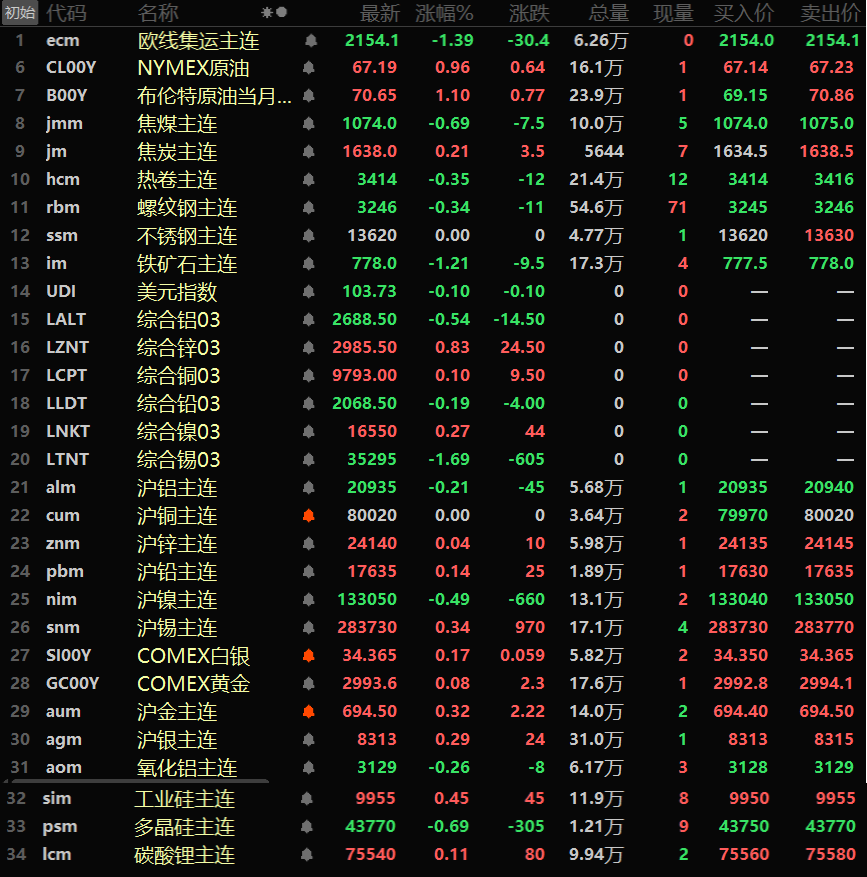867x877 pixels.
Task: Click the round dot icon in header
Action: [282, 13]
